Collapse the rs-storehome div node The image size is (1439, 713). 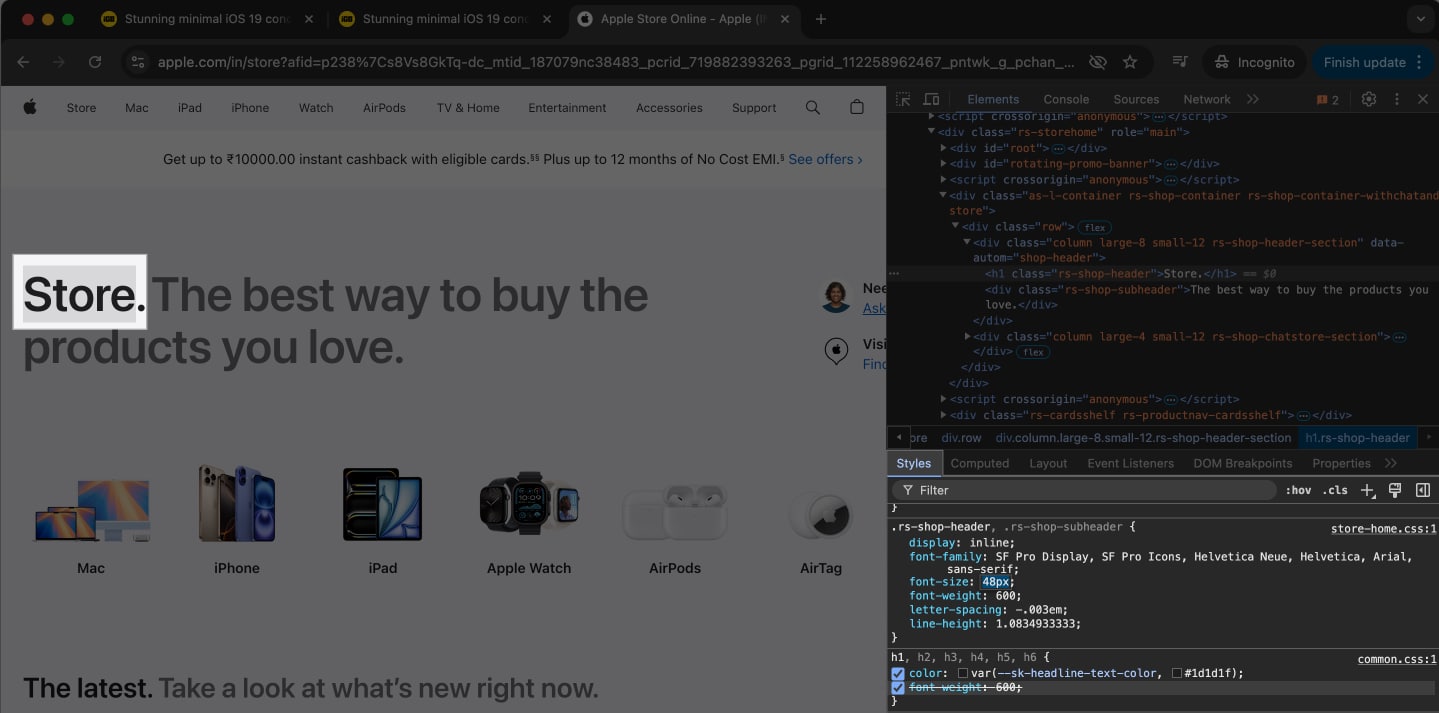coord(931,132)
